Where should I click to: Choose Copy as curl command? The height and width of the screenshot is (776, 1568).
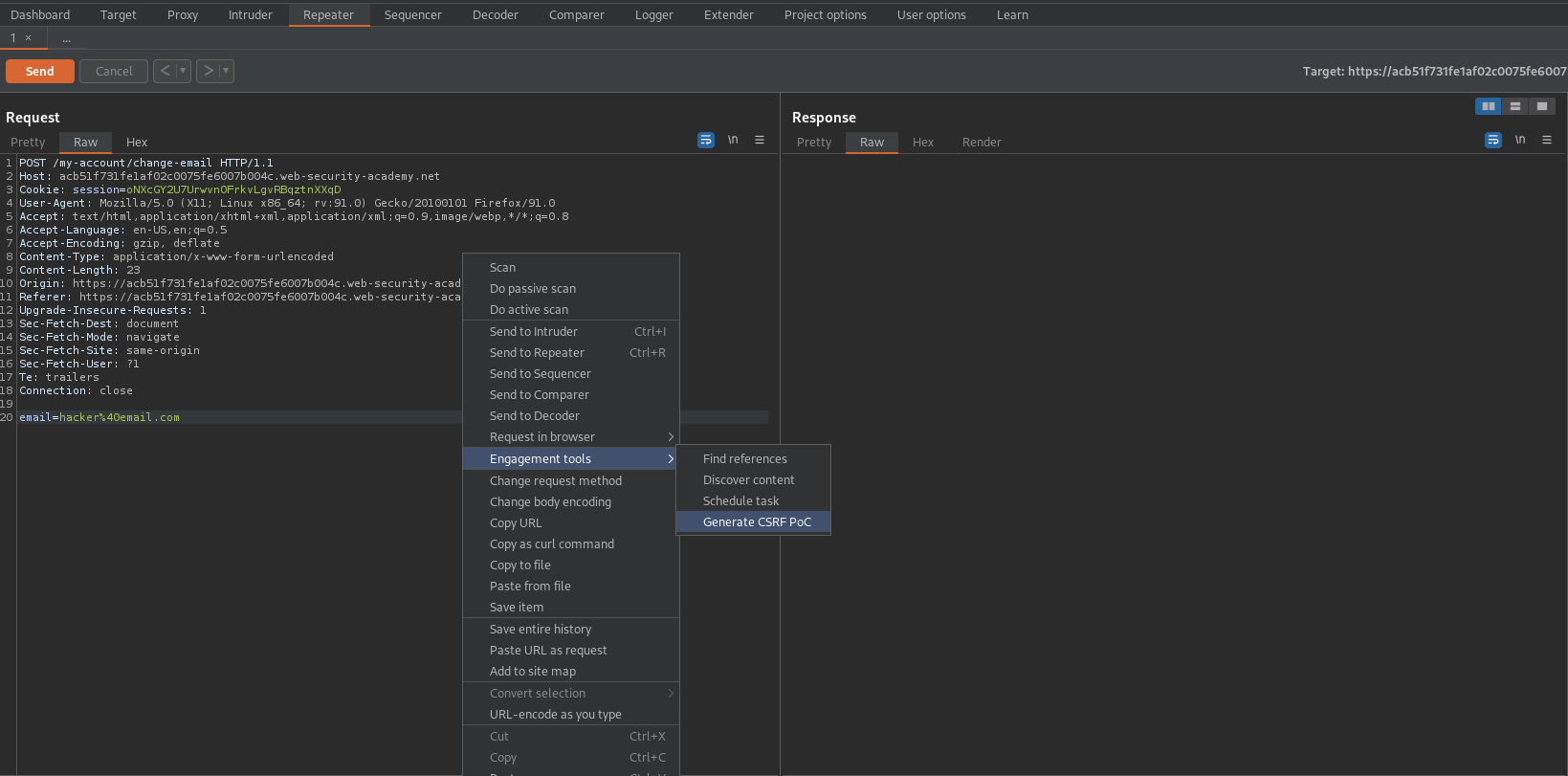tap(571, 544)
